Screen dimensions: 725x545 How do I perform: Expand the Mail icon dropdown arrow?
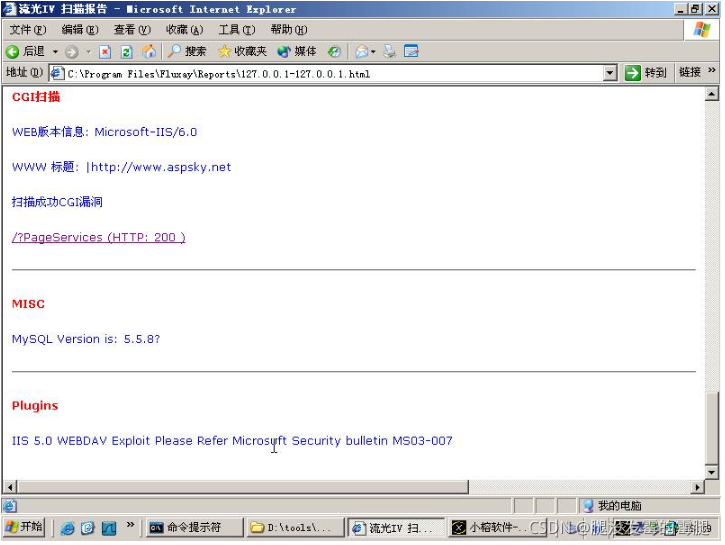click(373, 52)
